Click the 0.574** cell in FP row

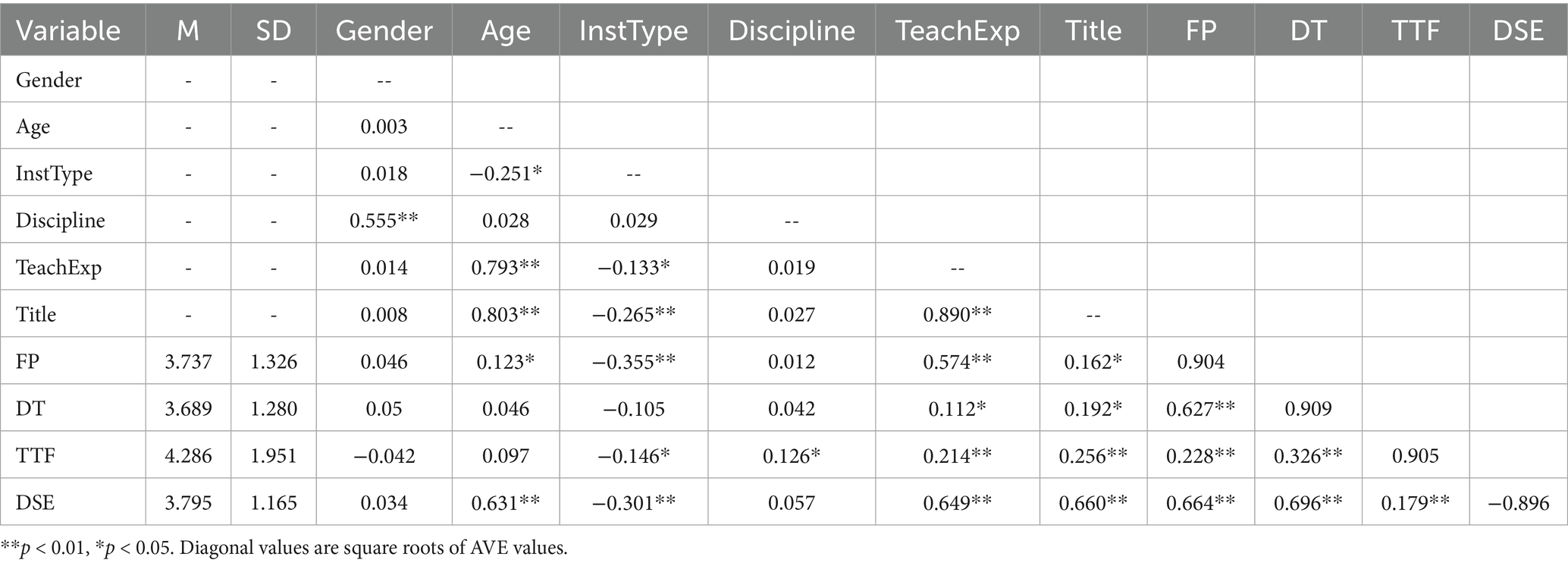click(x=957, y=361)
